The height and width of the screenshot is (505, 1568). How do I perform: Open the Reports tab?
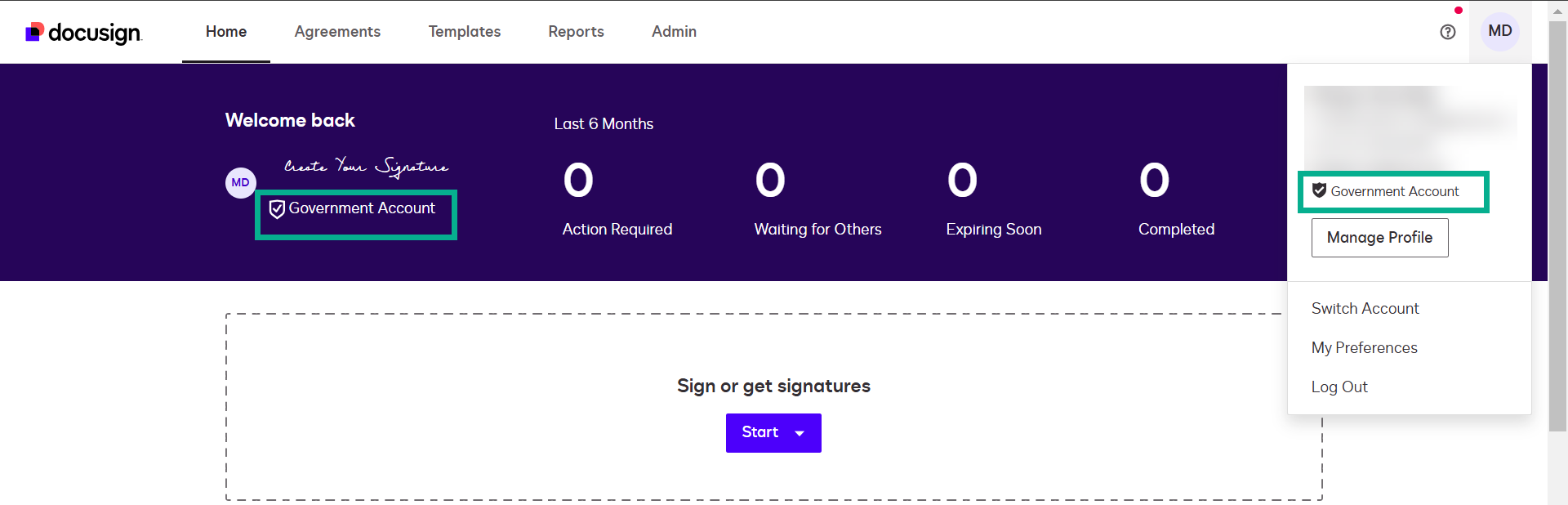pyautogui.click(x=576, y=32)
